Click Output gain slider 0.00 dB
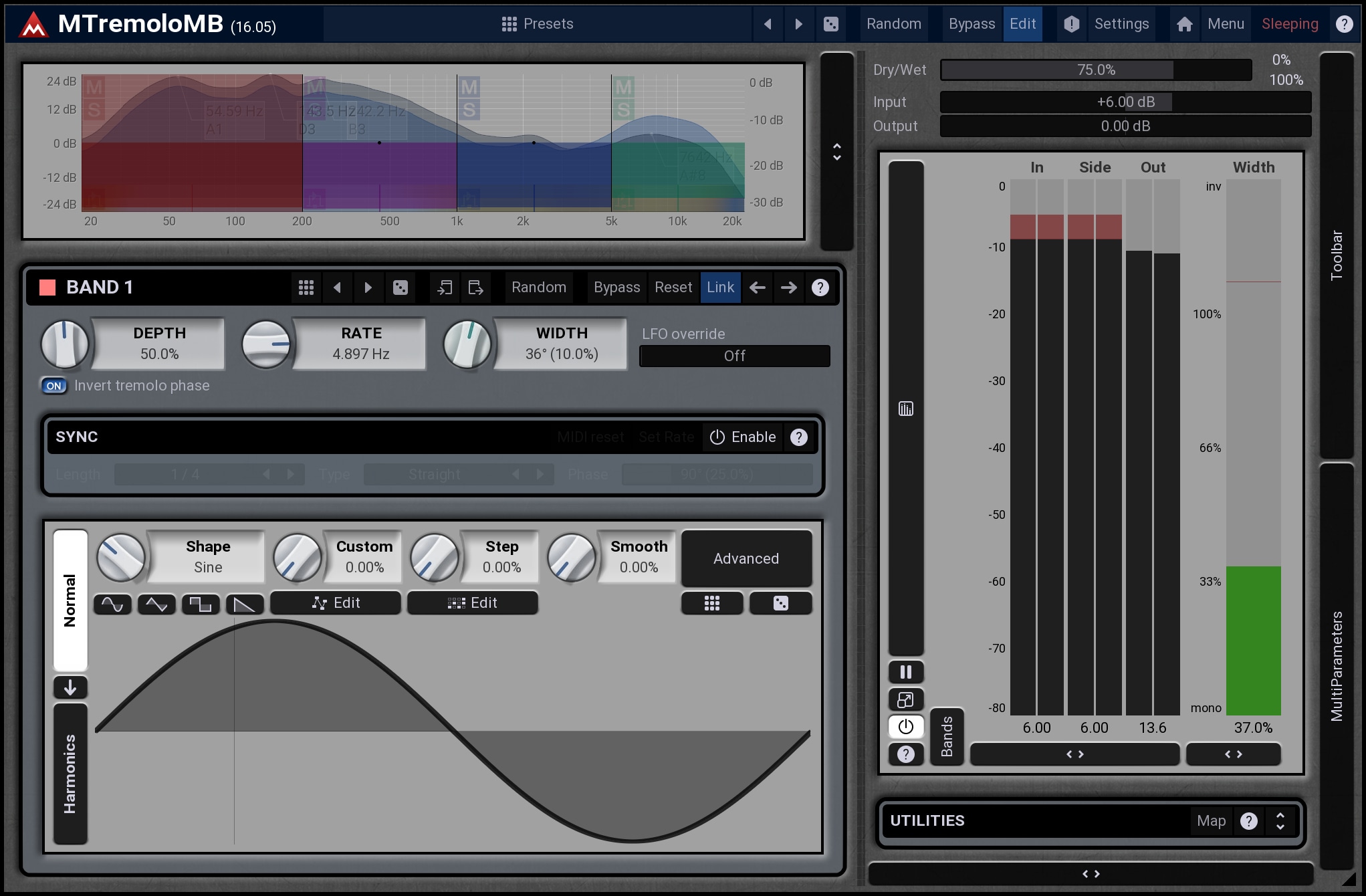The height and width of the screenshot is (896, 1366). [x=1125, y=126]
